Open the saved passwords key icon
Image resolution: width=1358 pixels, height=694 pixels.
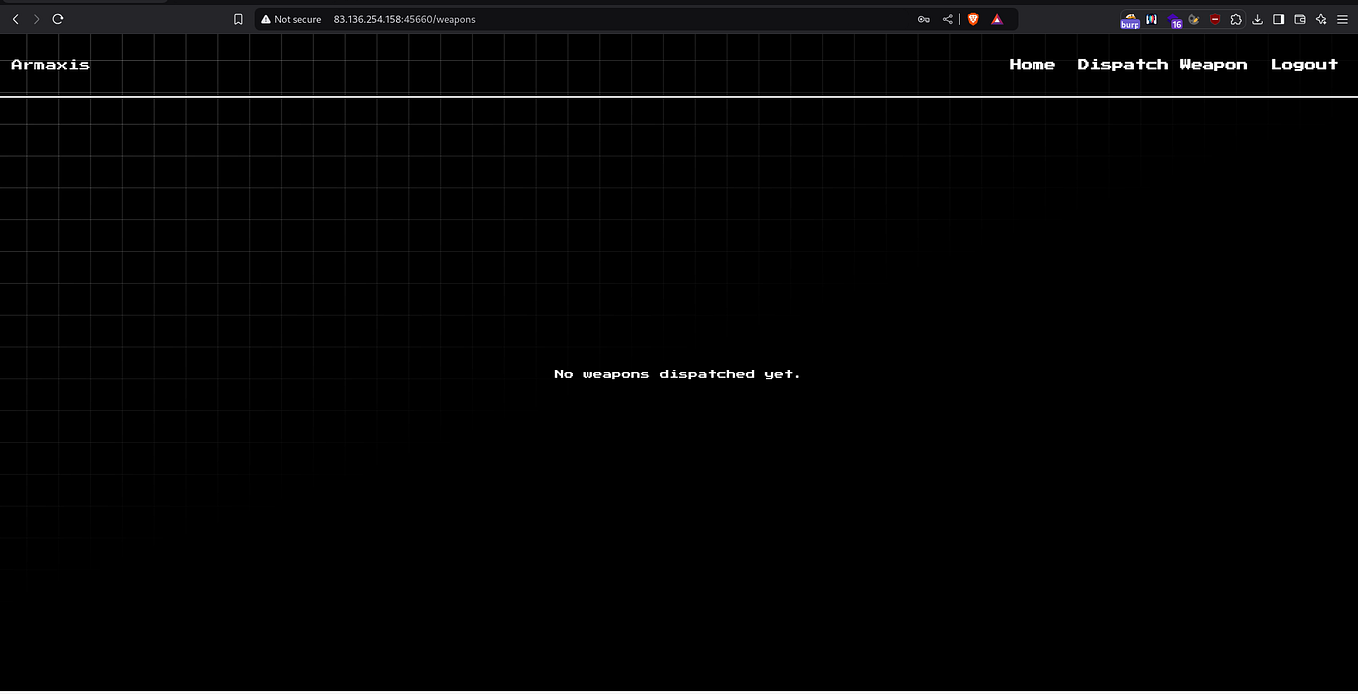[x=923, y=19]
